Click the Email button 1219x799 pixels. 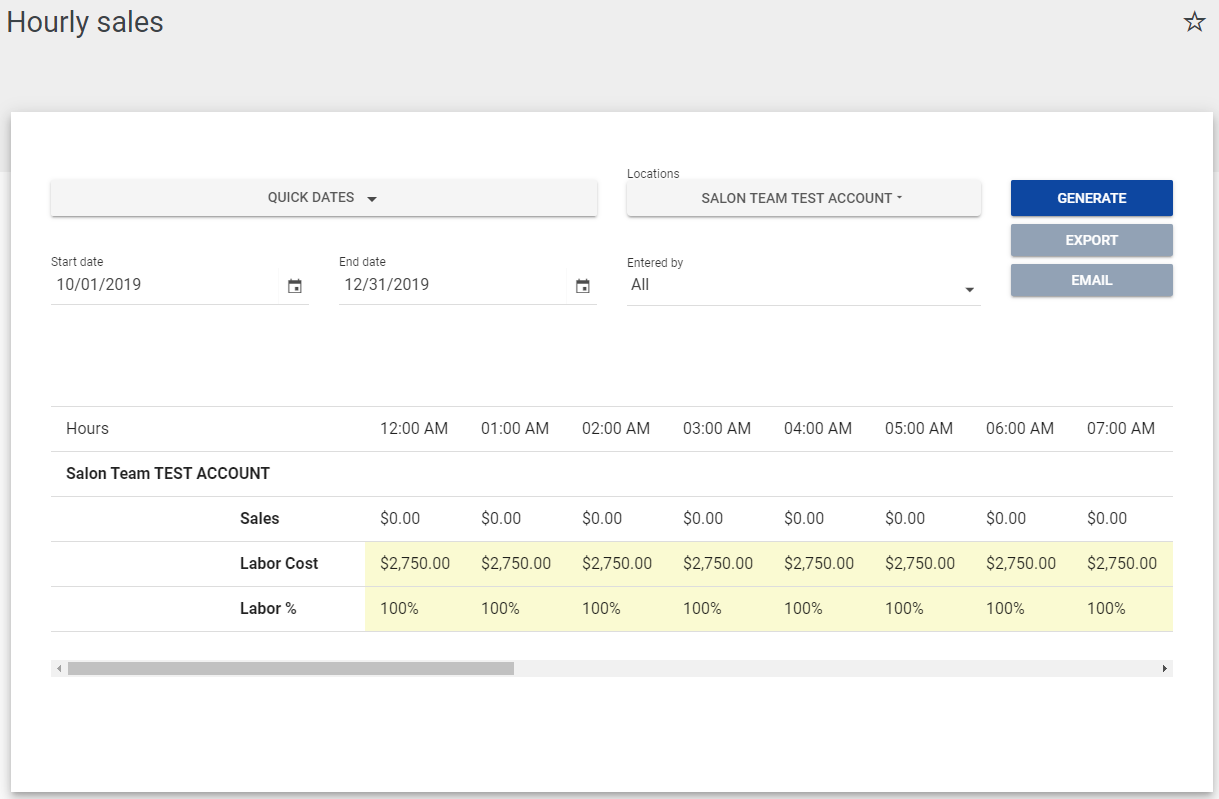[1091, 281]
